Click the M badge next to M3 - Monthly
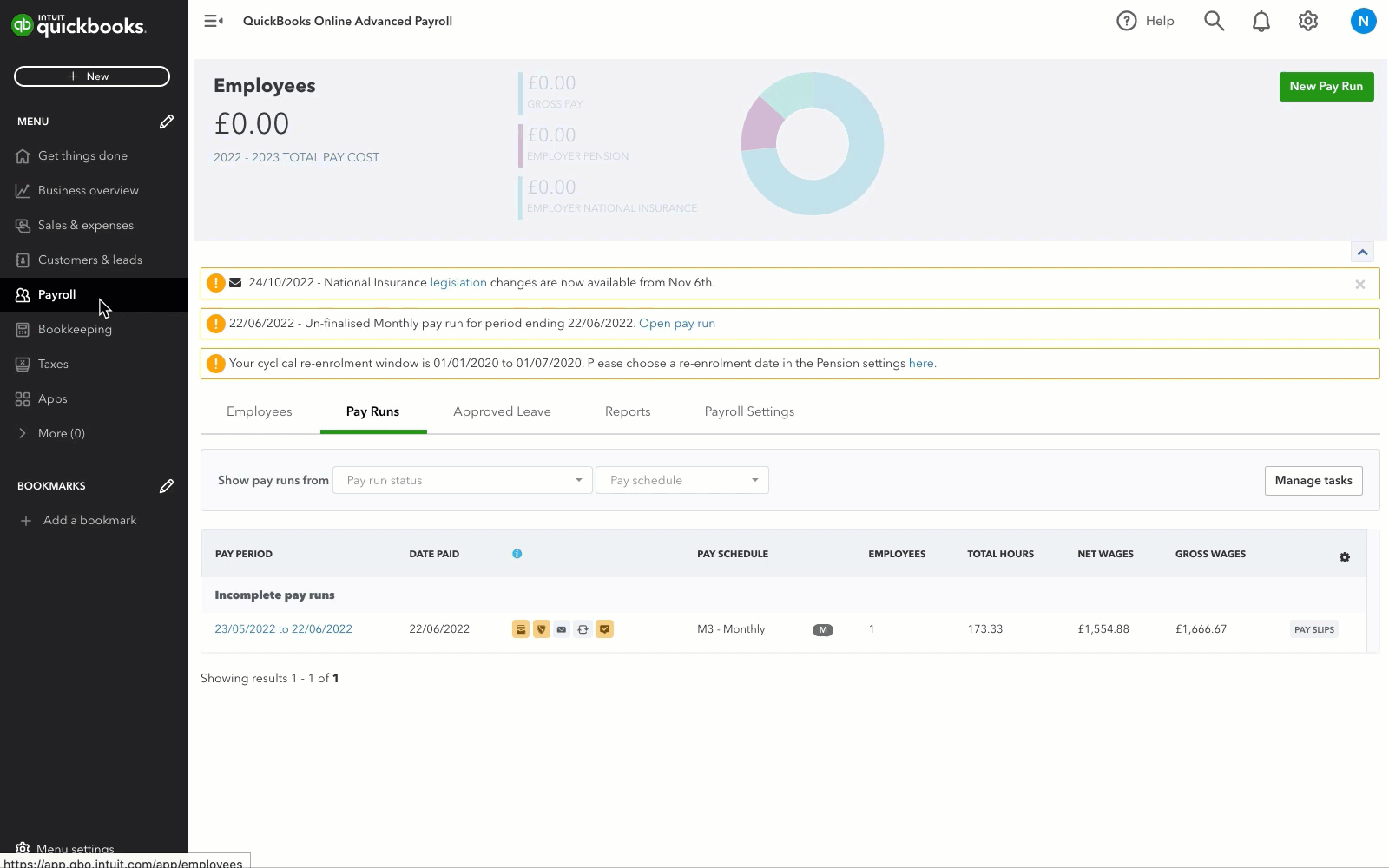 [x=822, y=630]
